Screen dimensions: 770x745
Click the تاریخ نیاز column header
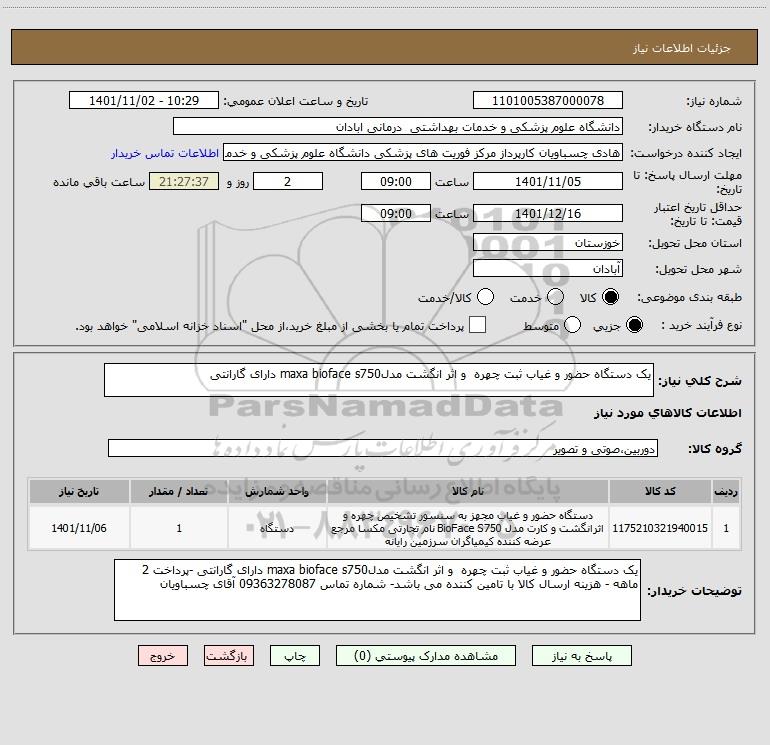(x=79, y=491)
